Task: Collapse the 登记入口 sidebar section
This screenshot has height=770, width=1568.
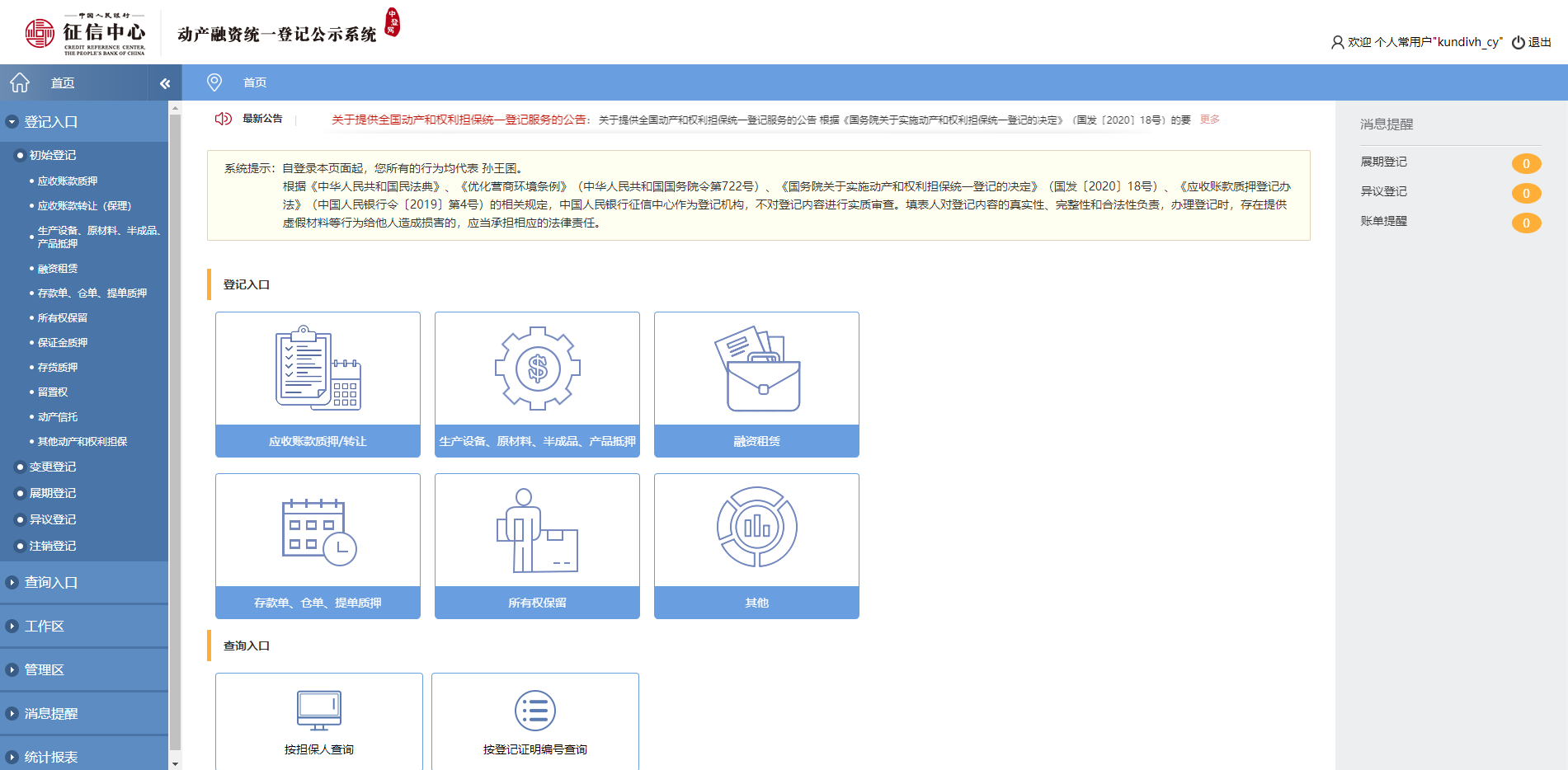Action: (x=12, y=122)
